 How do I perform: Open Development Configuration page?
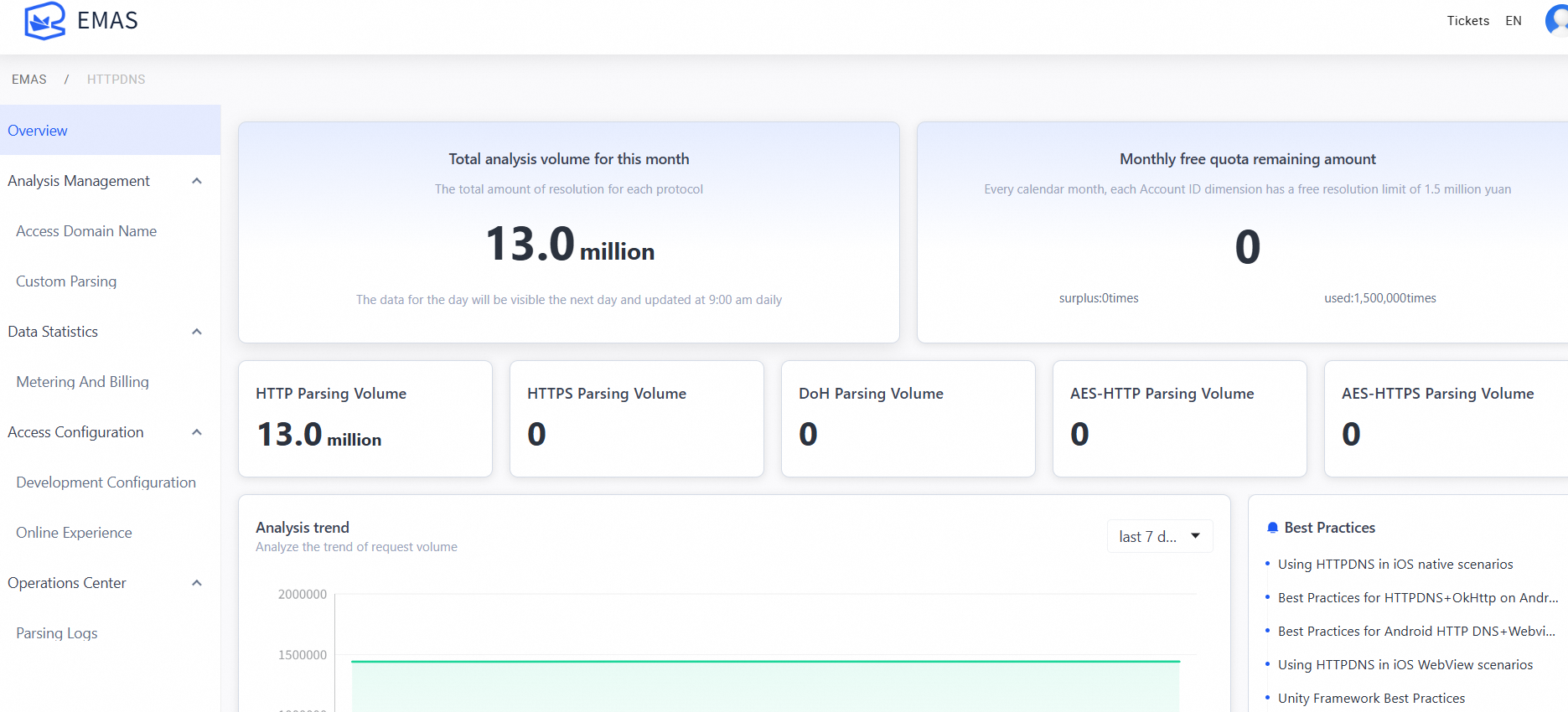coord(106,482)
